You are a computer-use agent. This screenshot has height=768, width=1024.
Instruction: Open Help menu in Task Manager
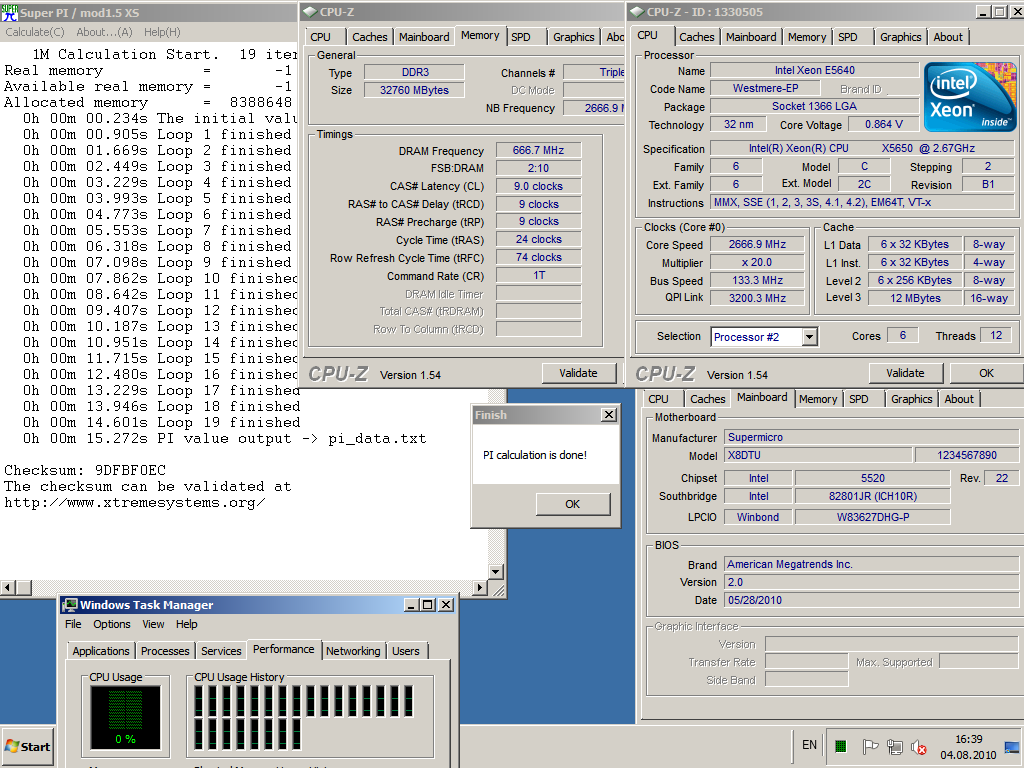click(186, 624)
